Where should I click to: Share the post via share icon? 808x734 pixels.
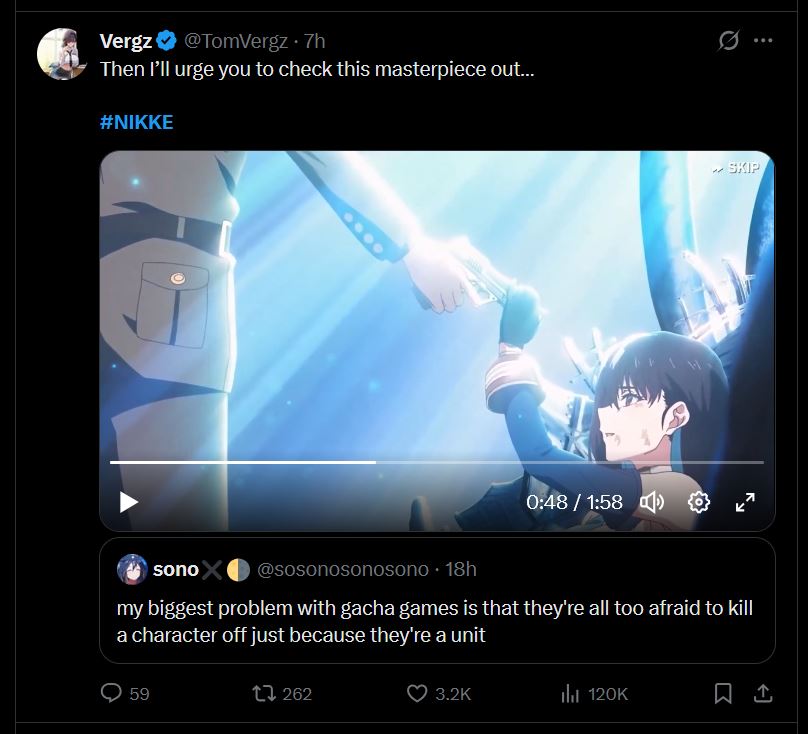coord(763,693)
